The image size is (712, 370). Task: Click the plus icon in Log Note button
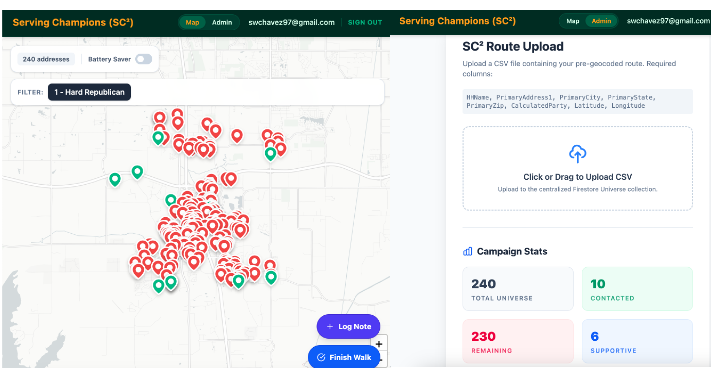(x=330, y=326)
